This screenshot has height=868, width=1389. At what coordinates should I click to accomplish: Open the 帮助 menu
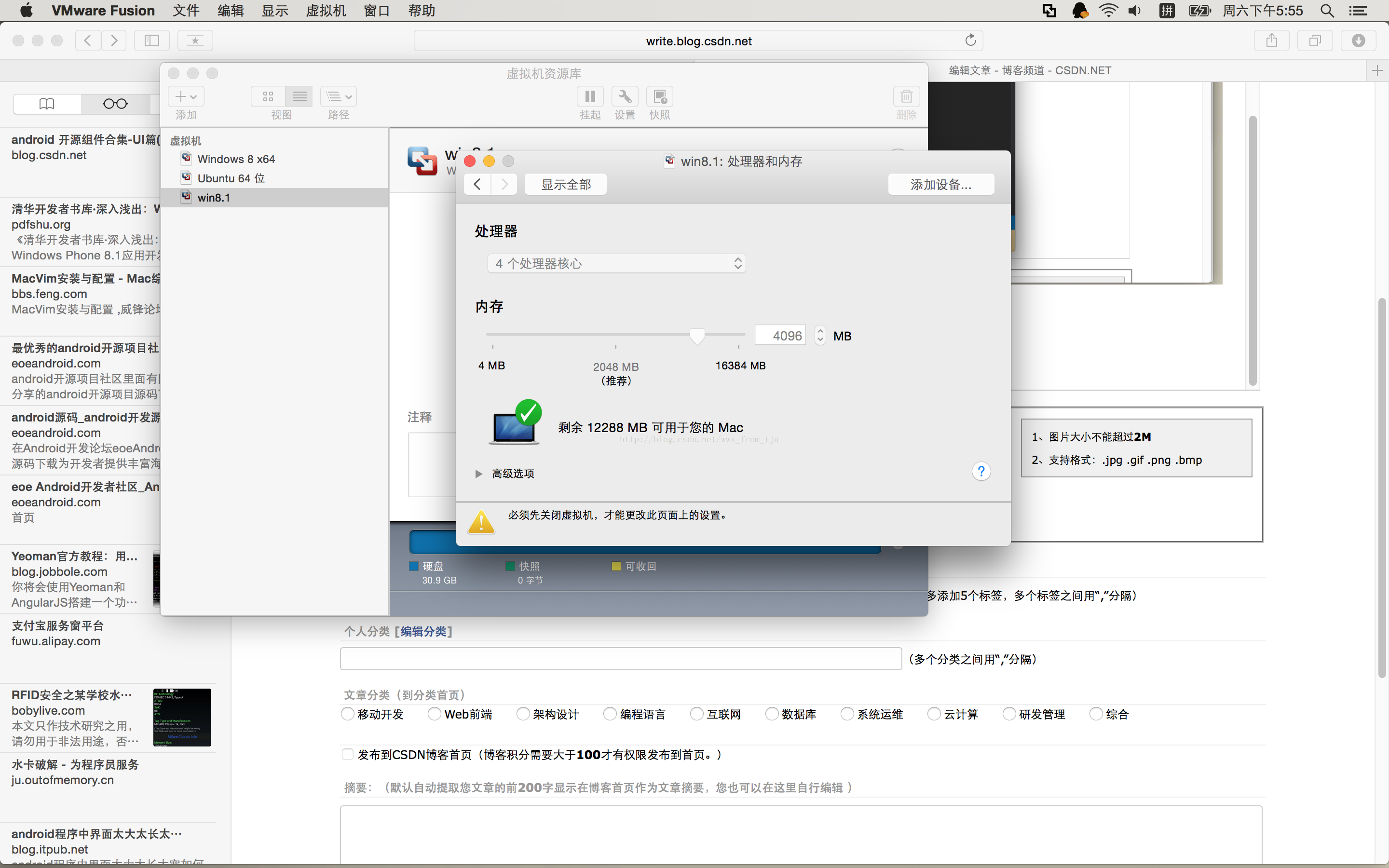point(422,10)
